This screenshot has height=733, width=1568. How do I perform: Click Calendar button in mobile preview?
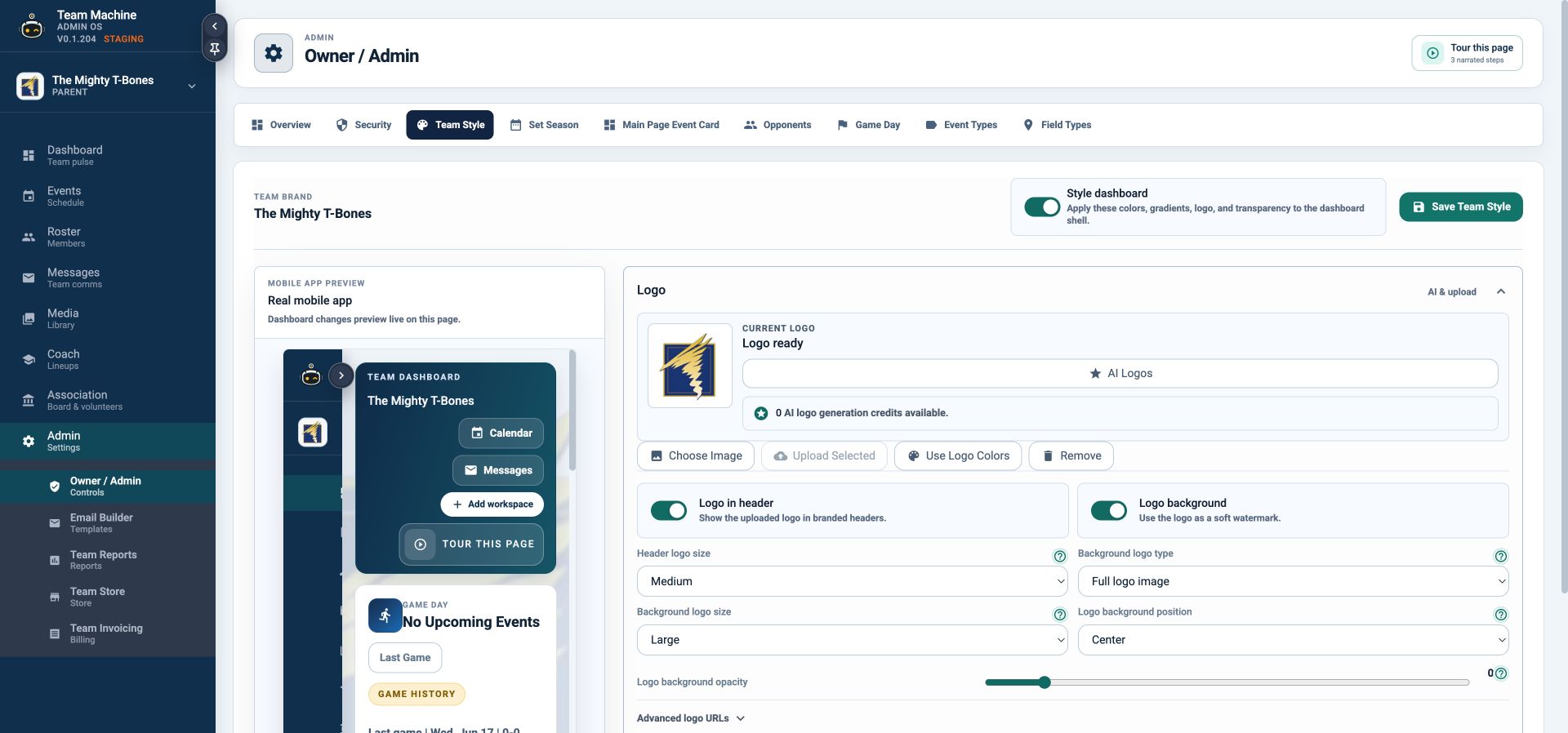click(x=501, y=433)
